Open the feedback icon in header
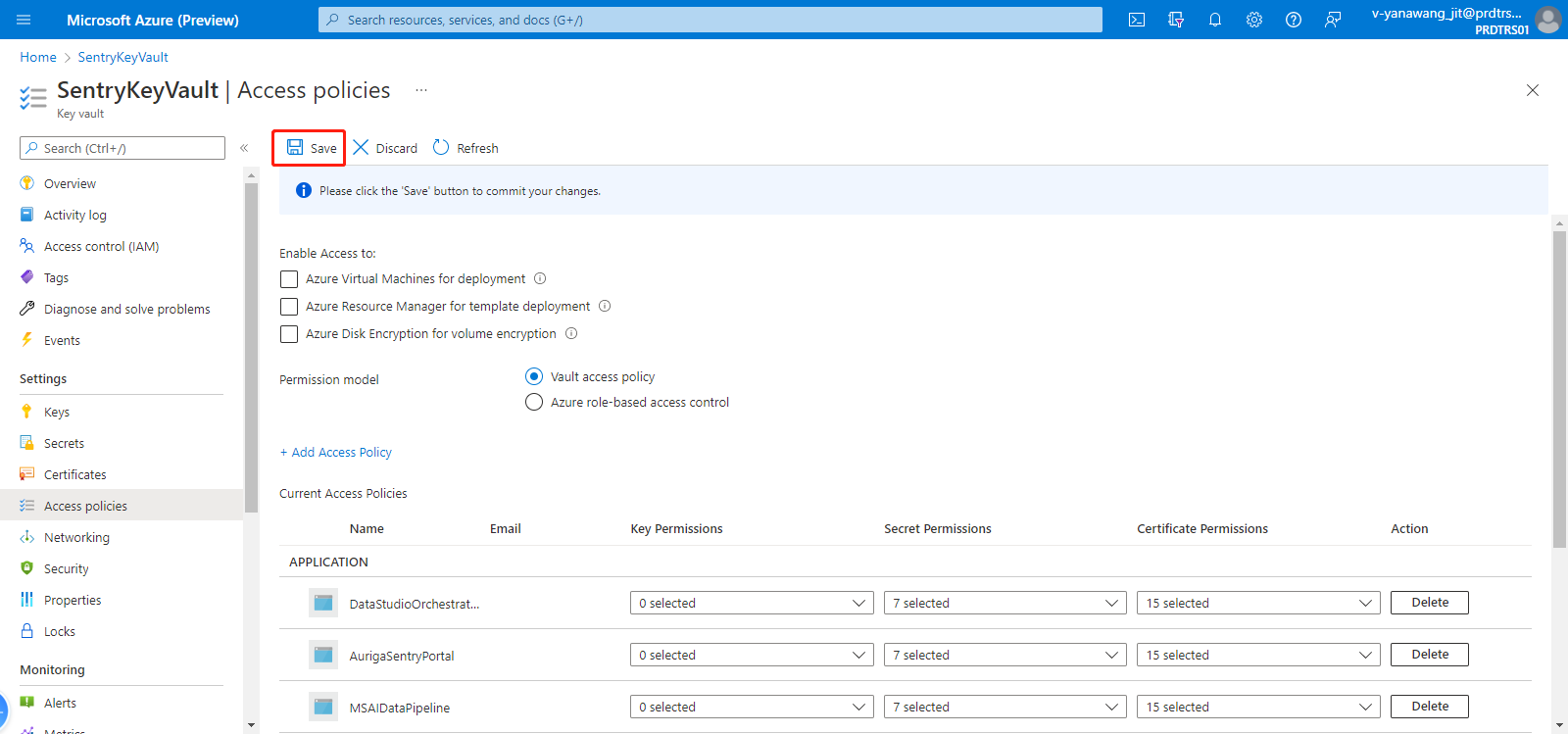 tap(1333, 20)
